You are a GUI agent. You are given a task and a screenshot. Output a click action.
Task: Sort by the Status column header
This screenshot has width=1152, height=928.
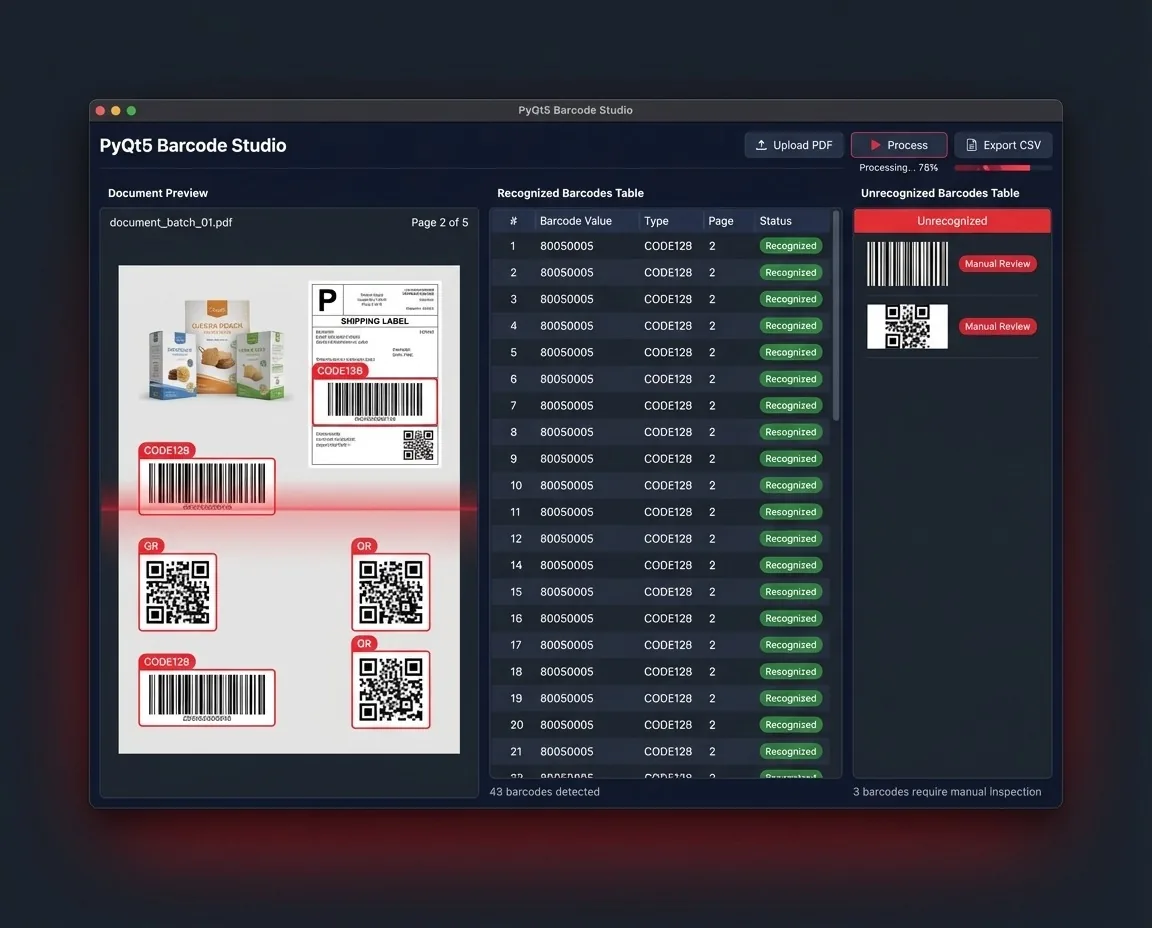tap(775, 220)
